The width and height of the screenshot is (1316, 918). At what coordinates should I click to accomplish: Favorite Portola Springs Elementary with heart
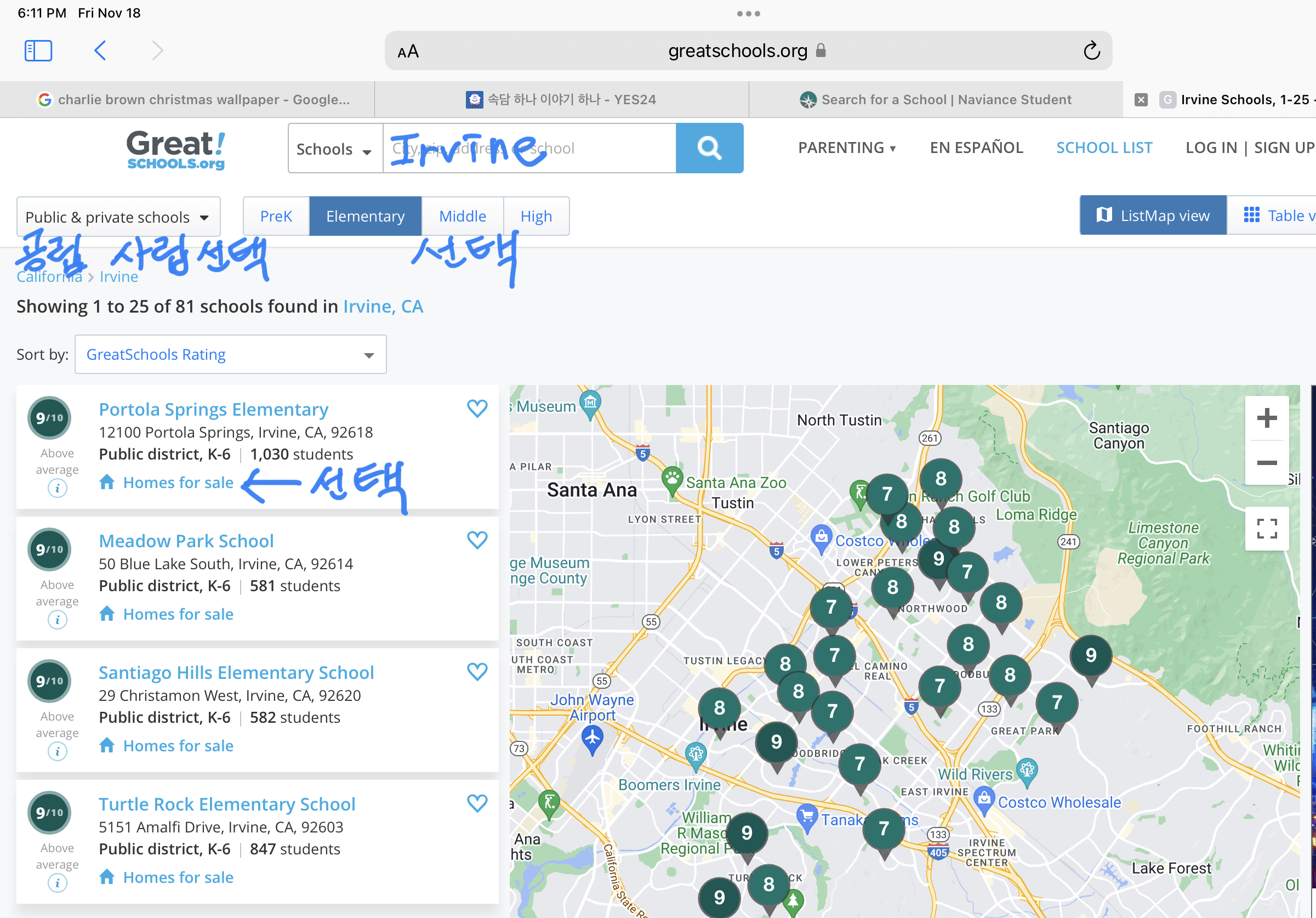point(477,408)
